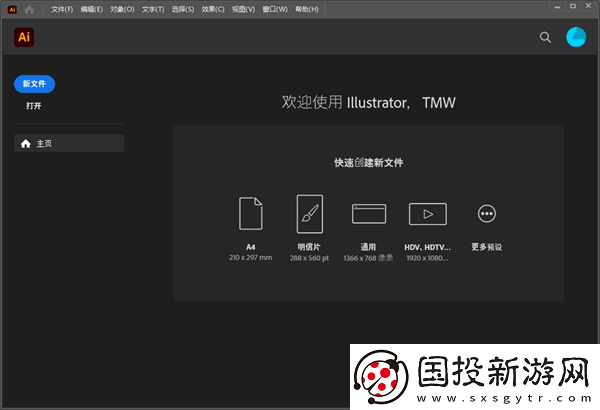Select the 明信片 postcard preset icon
This screenshot has width=600, height=410.
pyautogui.click(x=310, y=213)
